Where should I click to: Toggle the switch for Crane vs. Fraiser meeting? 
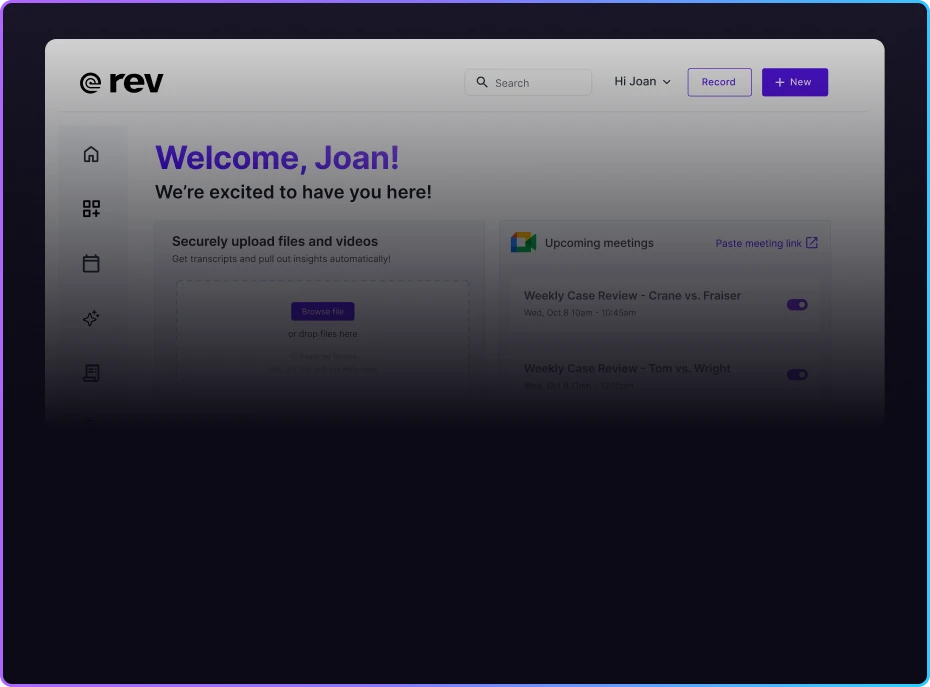[796, 304]
